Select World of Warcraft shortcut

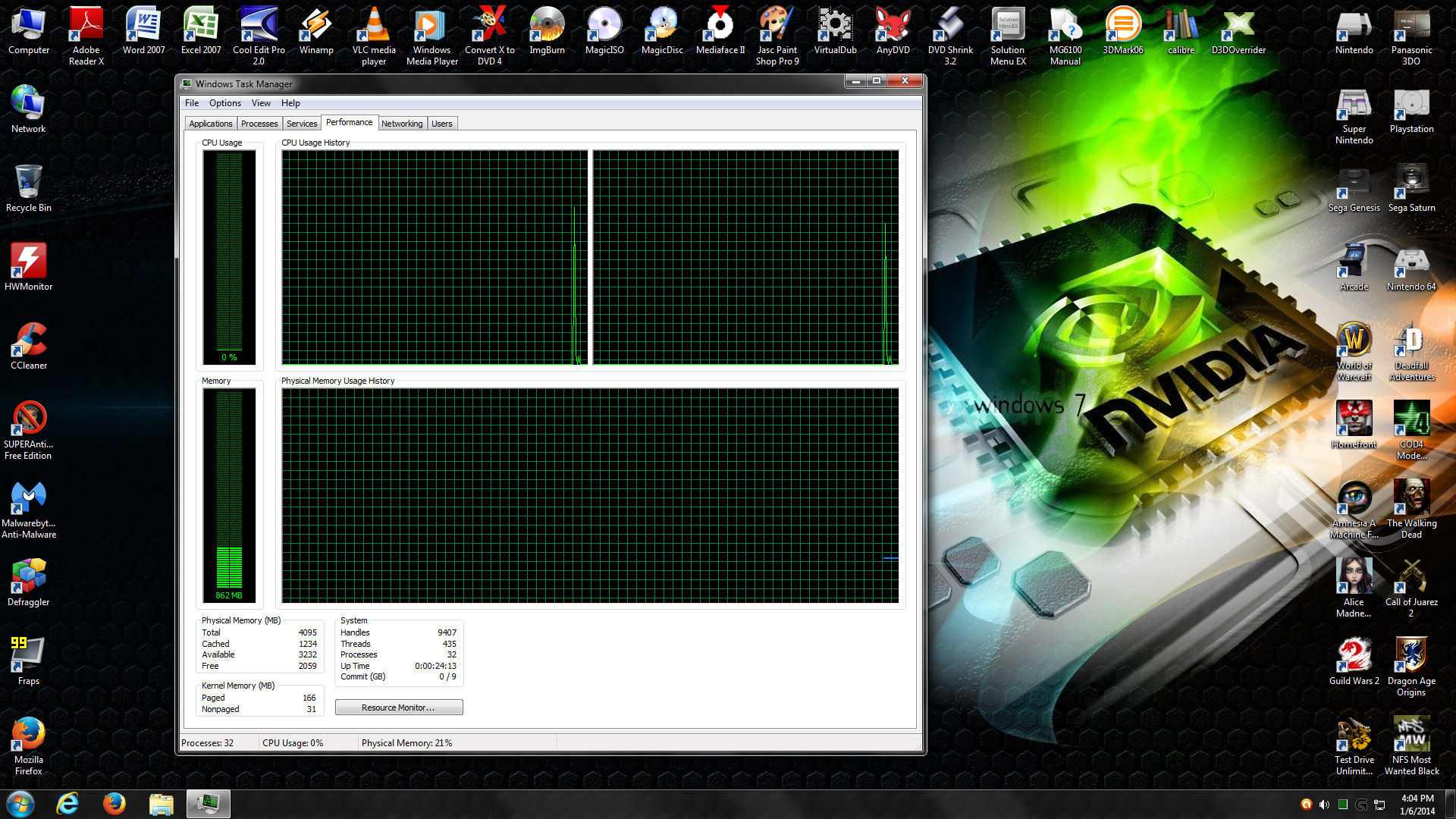click(x=1354, y=352)
